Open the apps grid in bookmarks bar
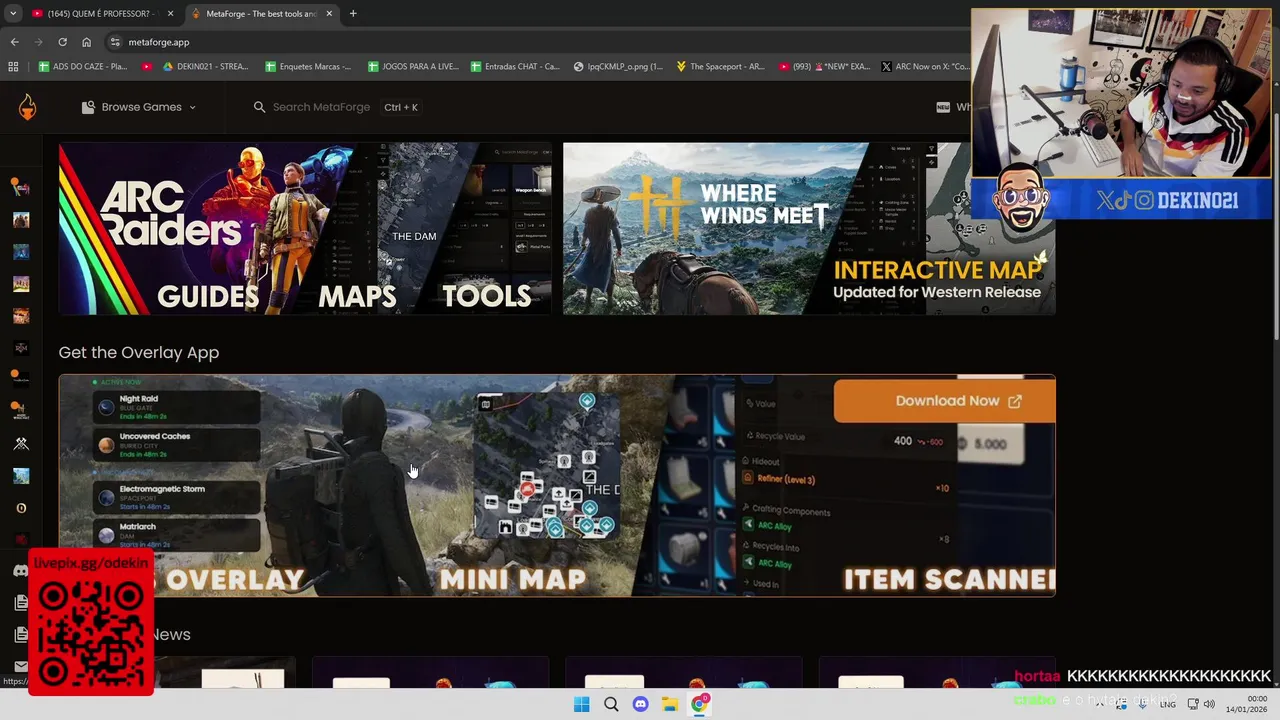The width and height of the screenshot is (1280, 720). pos(13,67)
